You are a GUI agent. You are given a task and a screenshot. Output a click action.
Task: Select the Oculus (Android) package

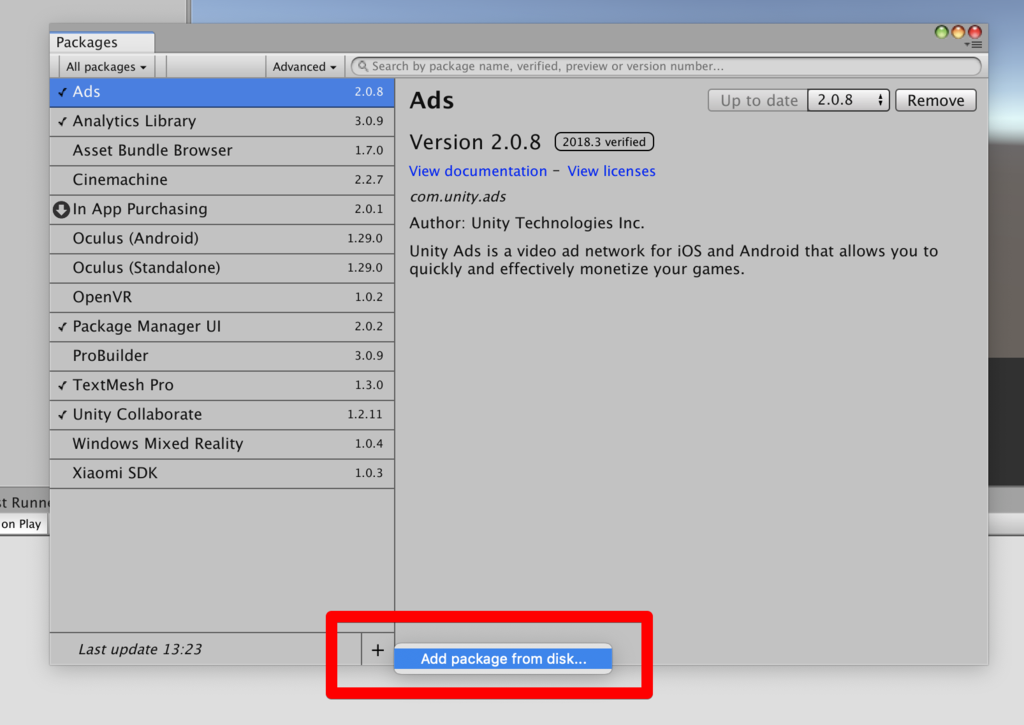[222, 239]
